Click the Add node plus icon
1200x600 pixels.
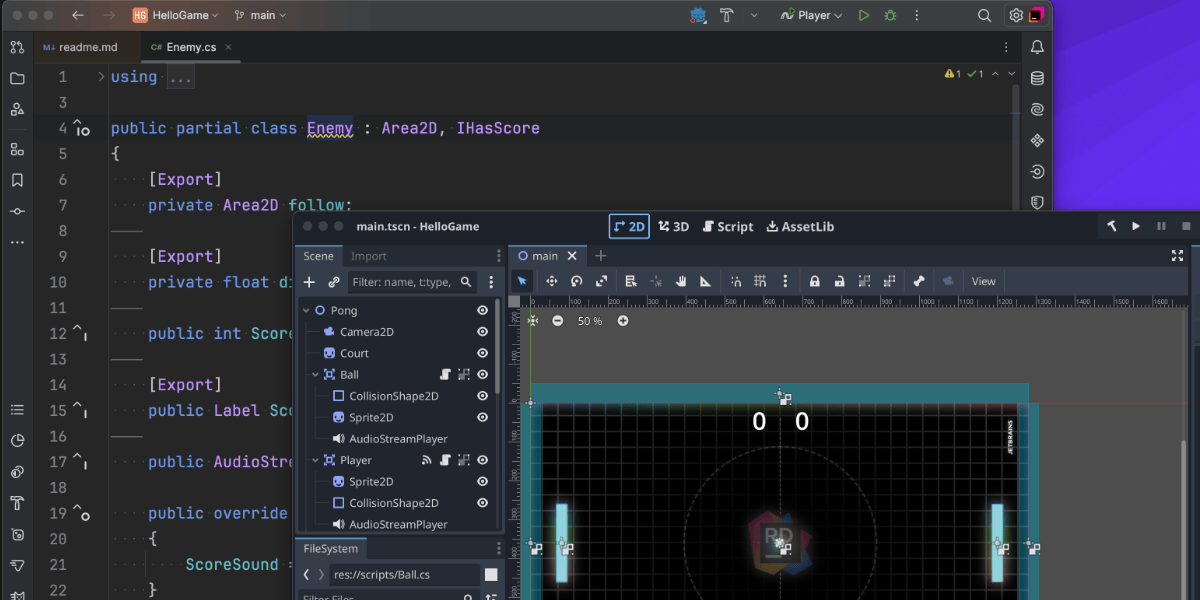tap(309, 282)
